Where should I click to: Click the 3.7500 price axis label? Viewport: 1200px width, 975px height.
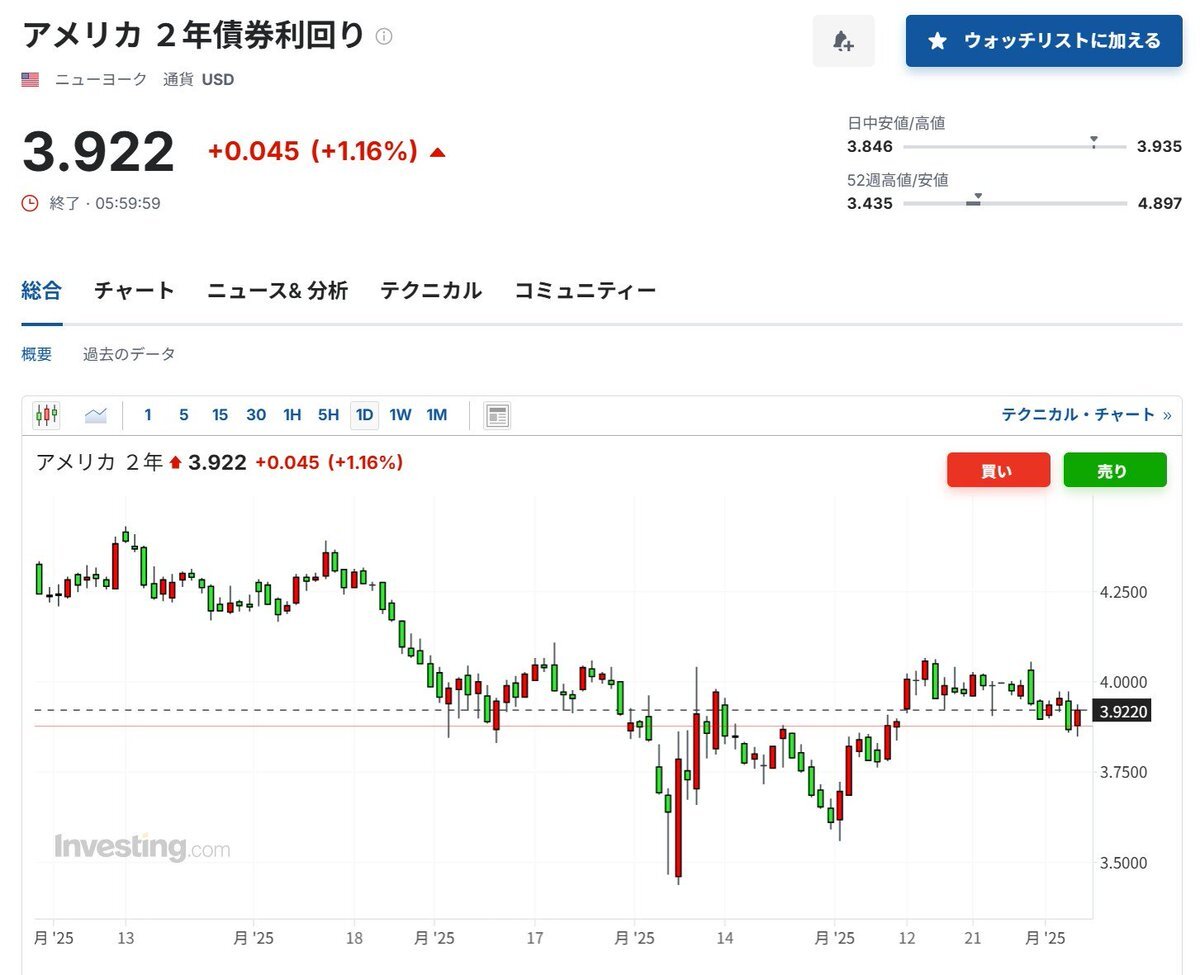pyautogui.click(x=1123, y=772)
